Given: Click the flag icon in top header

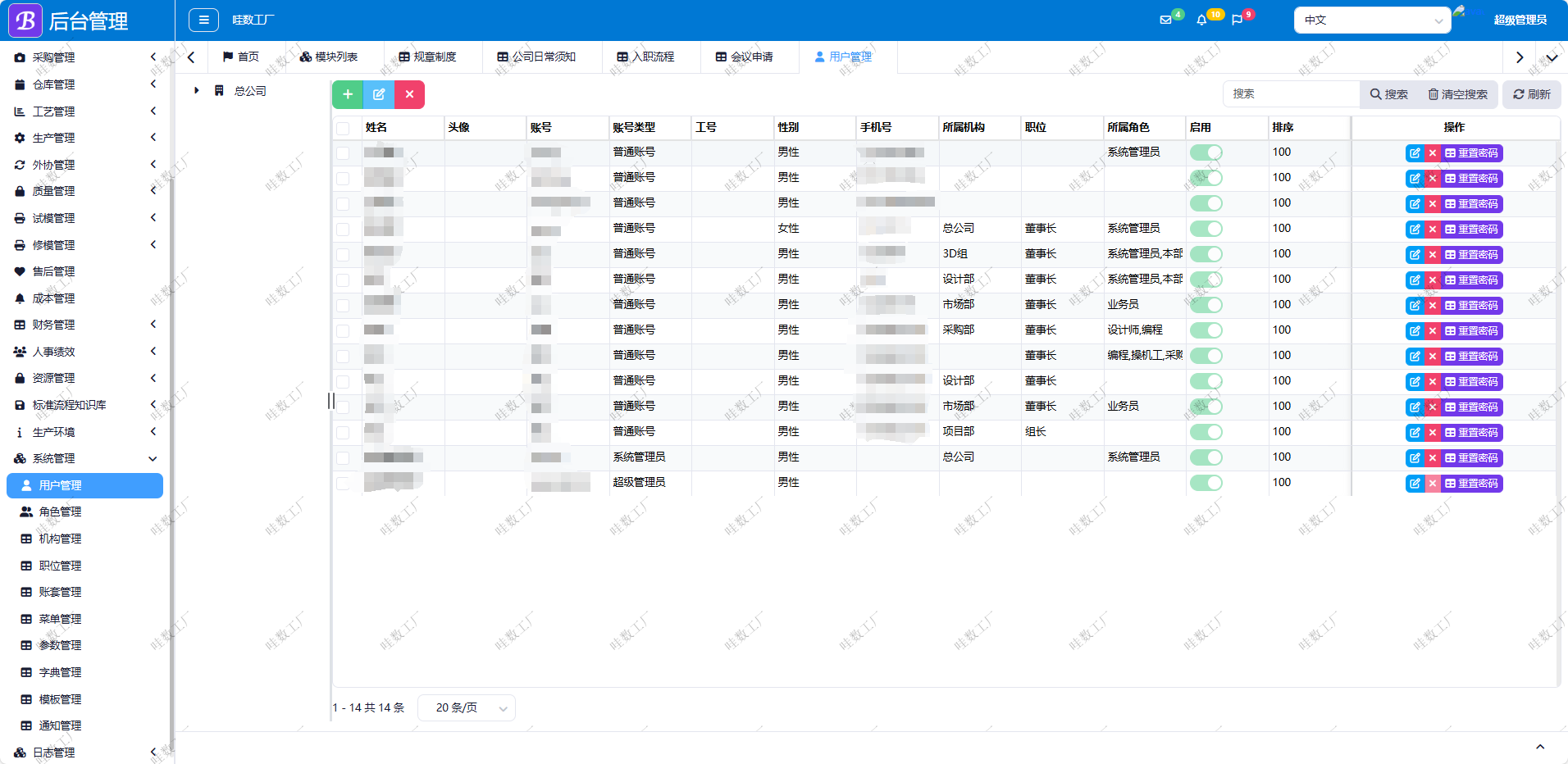Looking at the screenshot, I should click(x=1237, y=20).
